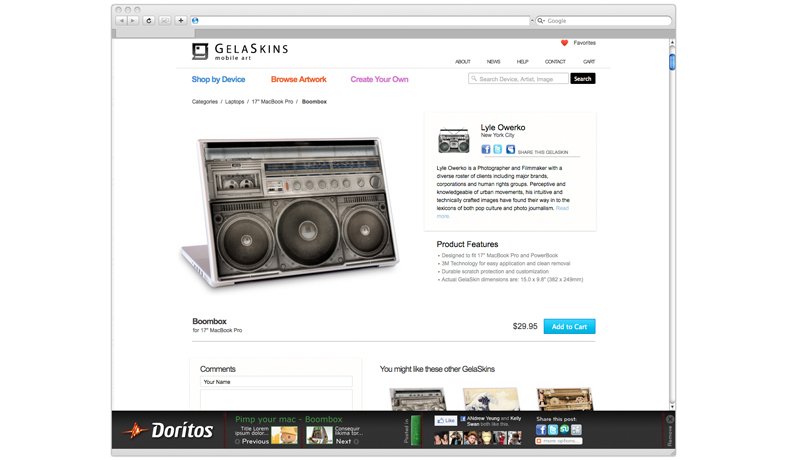Share the GelaSkin on Facebook under Lyle Owerko

coord(486,149)
